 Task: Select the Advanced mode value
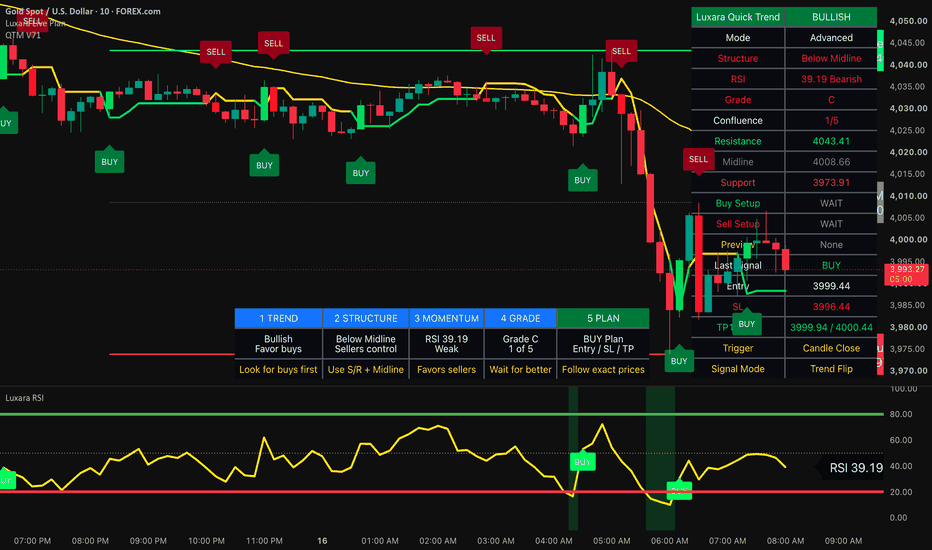pos(831,37)
